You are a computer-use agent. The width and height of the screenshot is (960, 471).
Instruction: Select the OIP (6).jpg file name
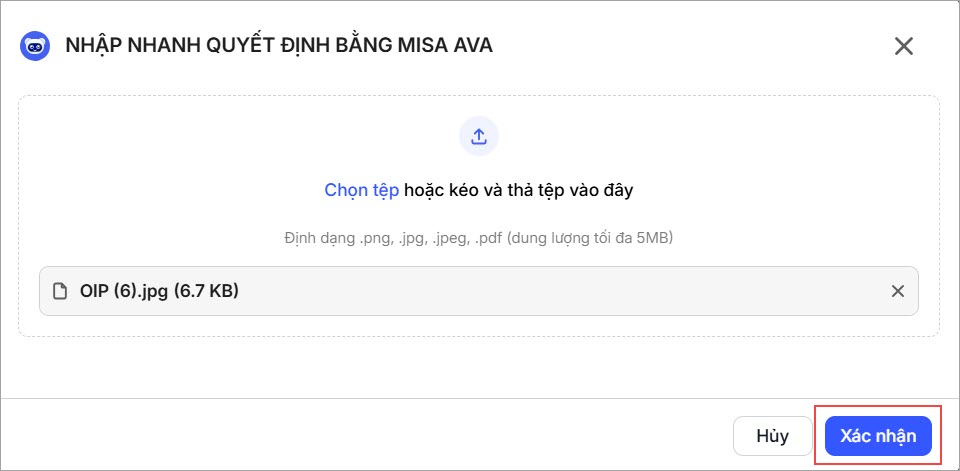[125, 291]
